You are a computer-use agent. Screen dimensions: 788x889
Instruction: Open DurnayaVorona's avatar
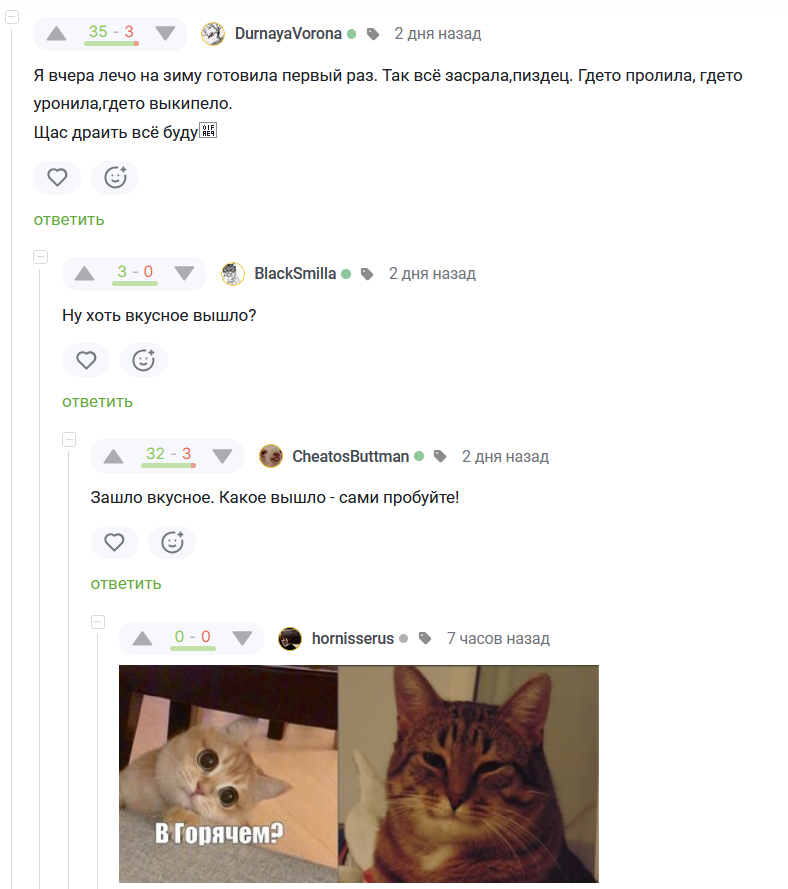click(x=212, y=34)
